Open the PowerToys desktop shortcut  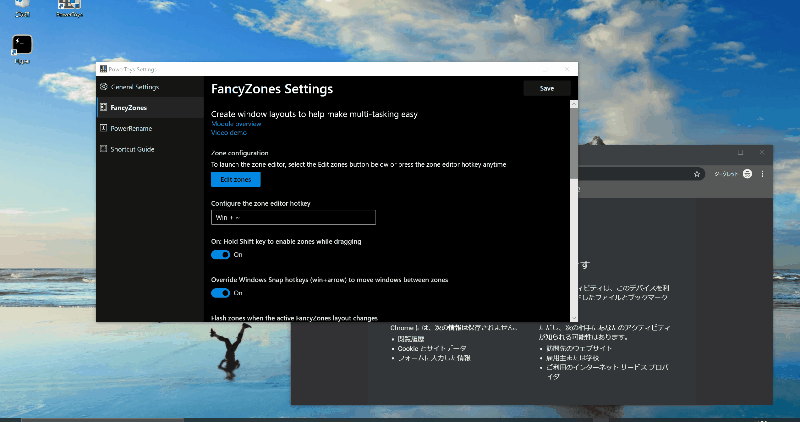pyautogui.click(x=69, y=7)
